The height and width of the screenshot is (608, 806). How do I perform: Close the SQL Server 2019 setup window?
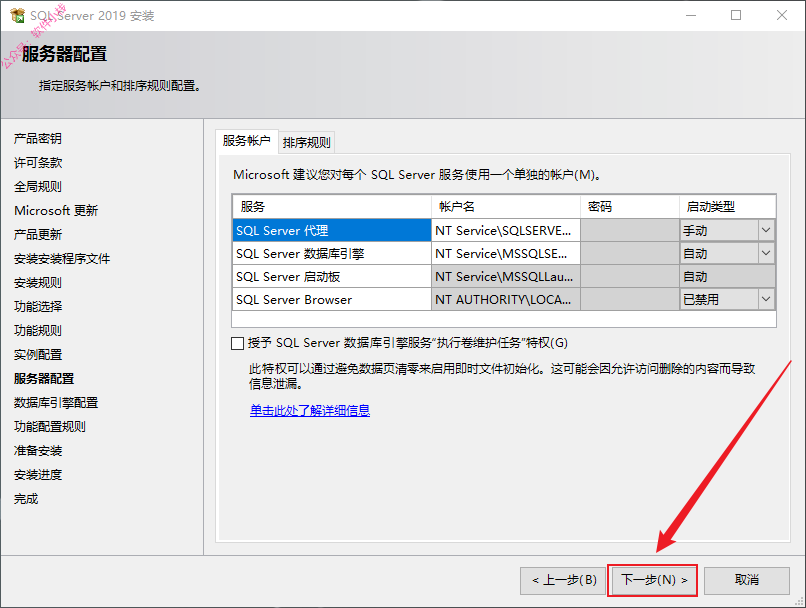[782, 15]
